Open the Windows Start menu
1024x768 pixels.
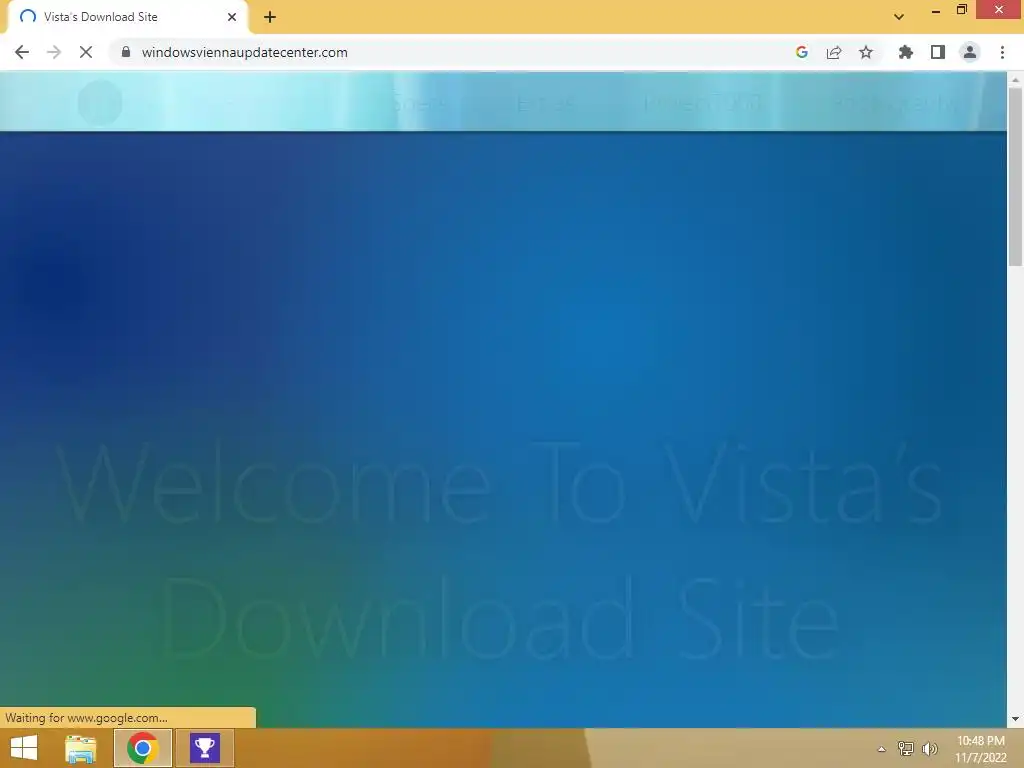[x=24, y=748]
